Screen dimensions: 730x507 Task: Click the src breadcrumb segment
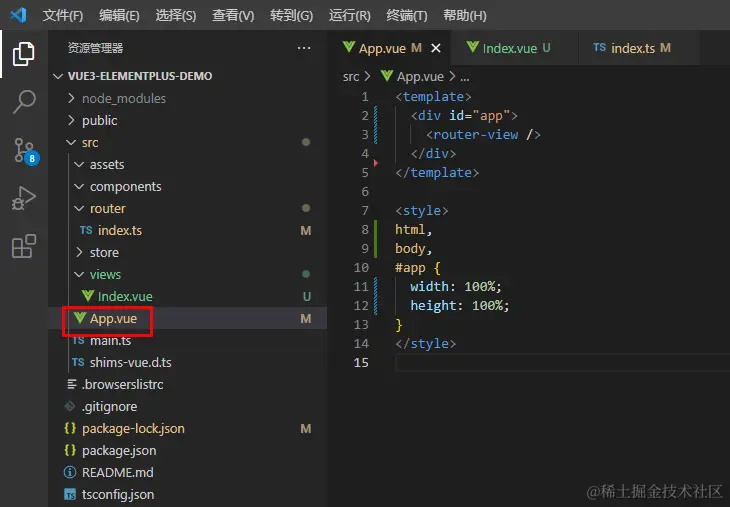(x=351, y=76)
